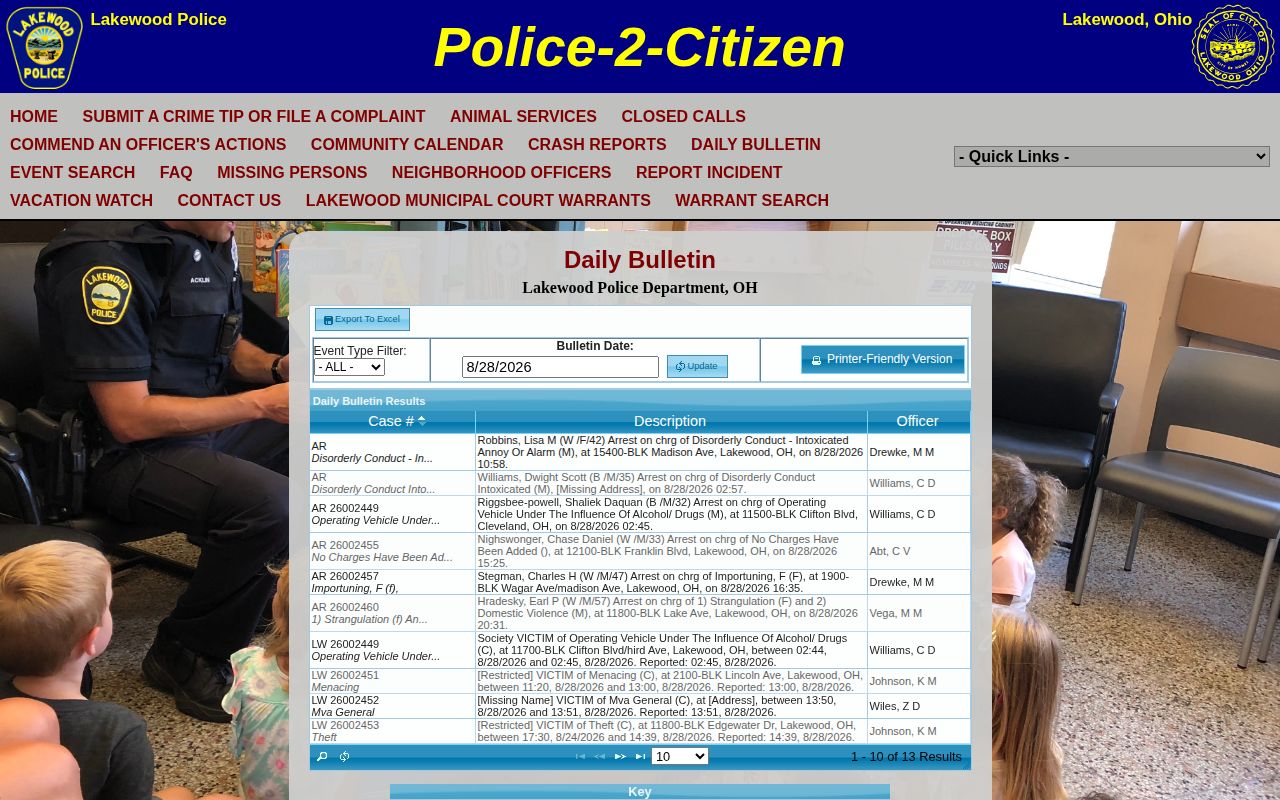
Task: Open the Printer-Friendly Version
Action: [x=883, y=359]
